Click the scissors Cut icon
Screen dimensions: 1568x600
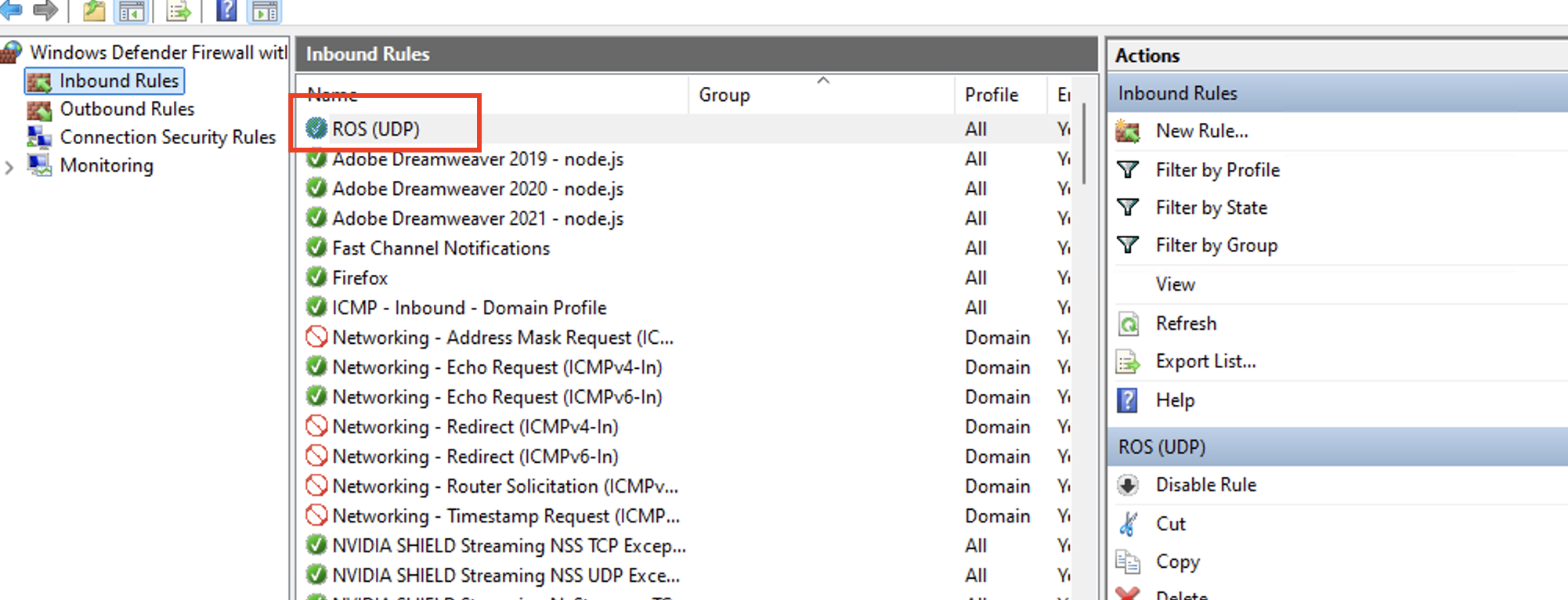[1128, 523]
